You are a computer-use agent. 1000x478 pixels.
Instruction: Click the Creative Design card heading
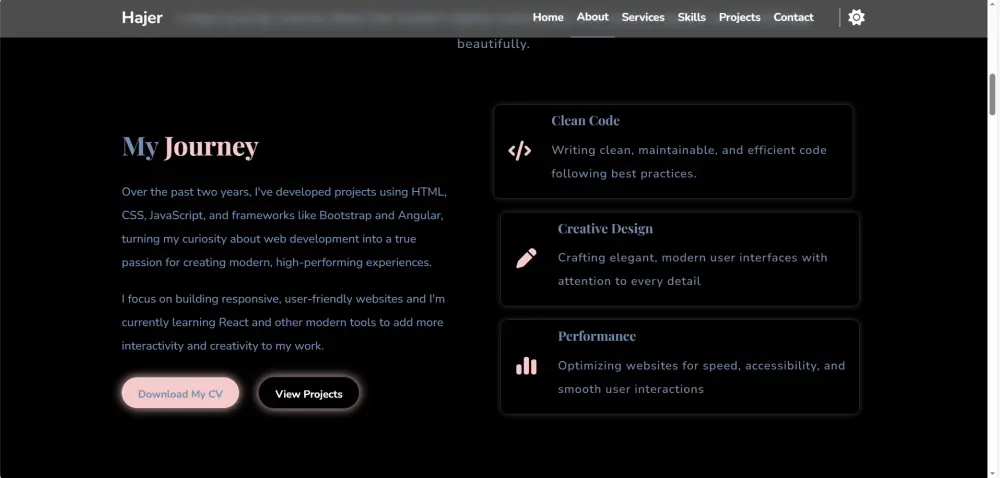(605, 228)
